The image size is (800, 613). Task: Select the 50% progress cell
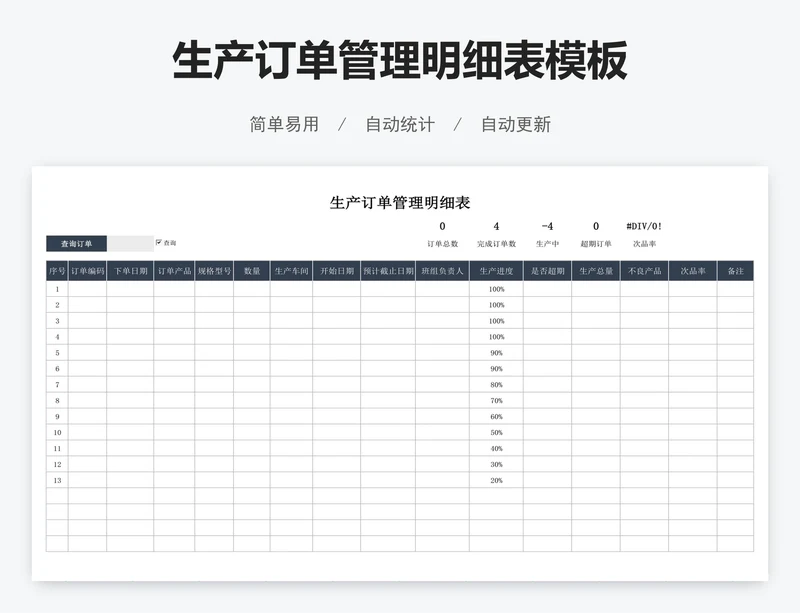pyautogui.click(x=496, y=432)
